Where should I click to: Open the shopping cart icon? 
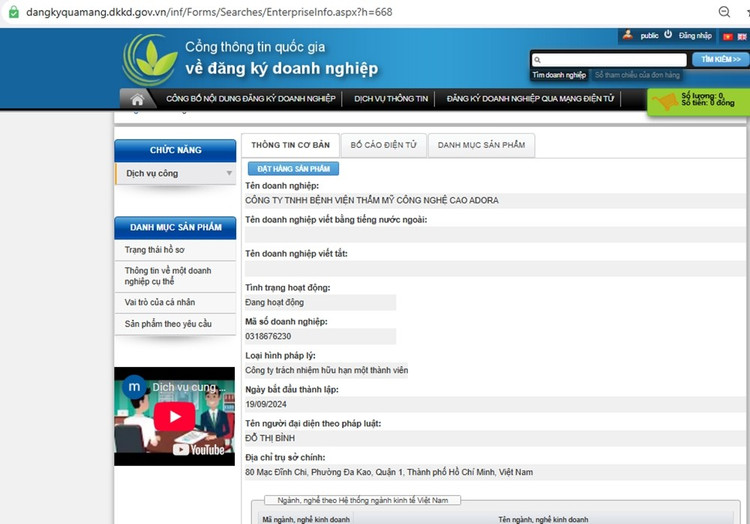[x=663, y=102]
